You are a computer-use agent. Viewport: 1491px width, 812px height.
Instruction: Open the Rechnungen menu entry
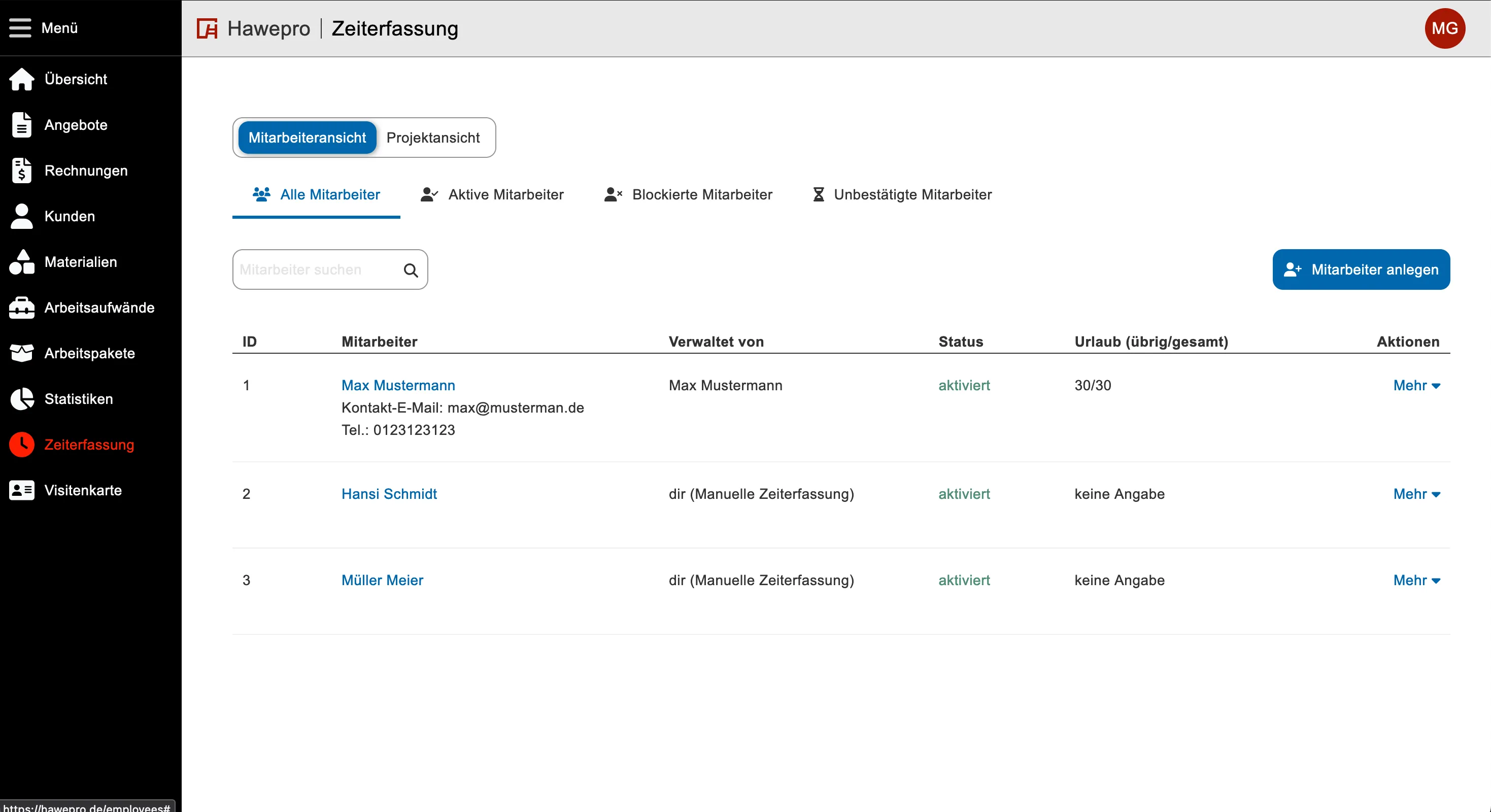pos(86,171)
